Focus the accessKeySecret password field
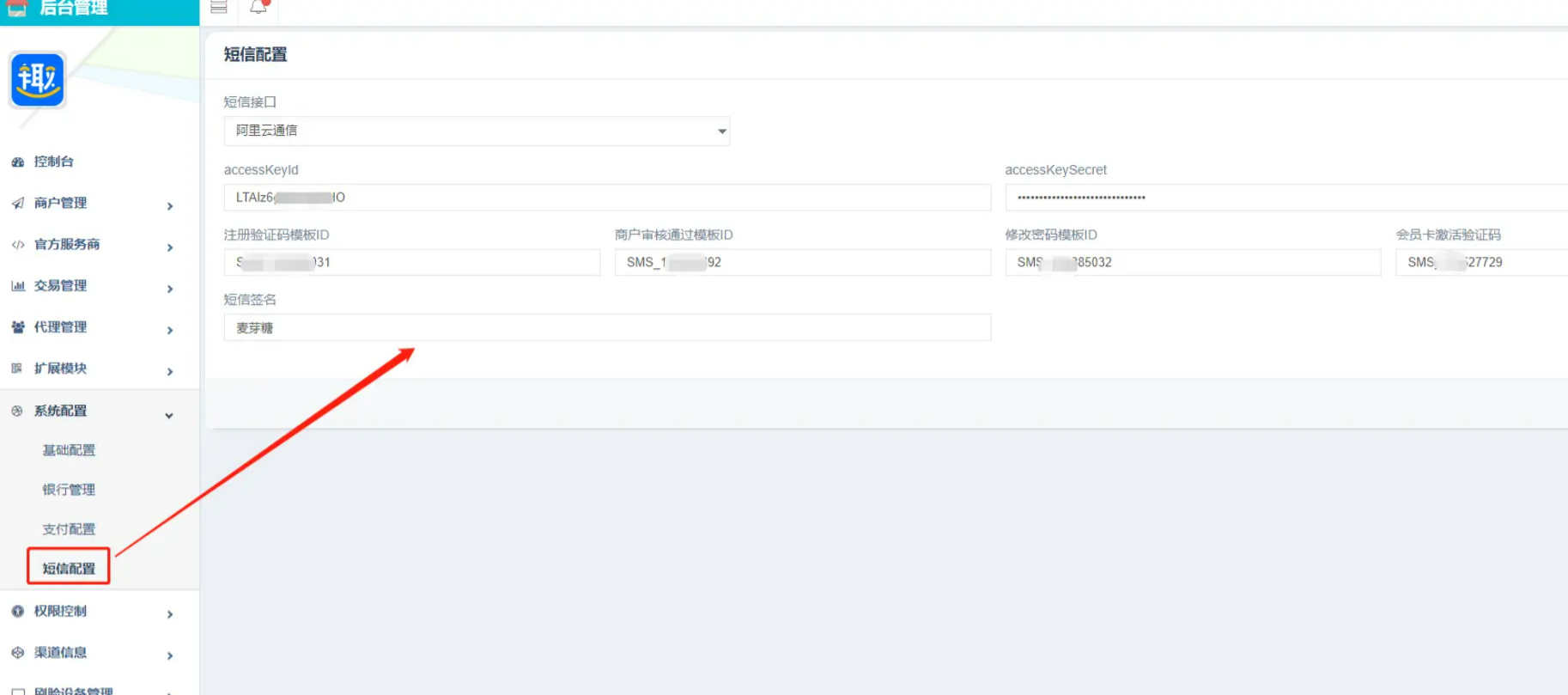 1286,198
